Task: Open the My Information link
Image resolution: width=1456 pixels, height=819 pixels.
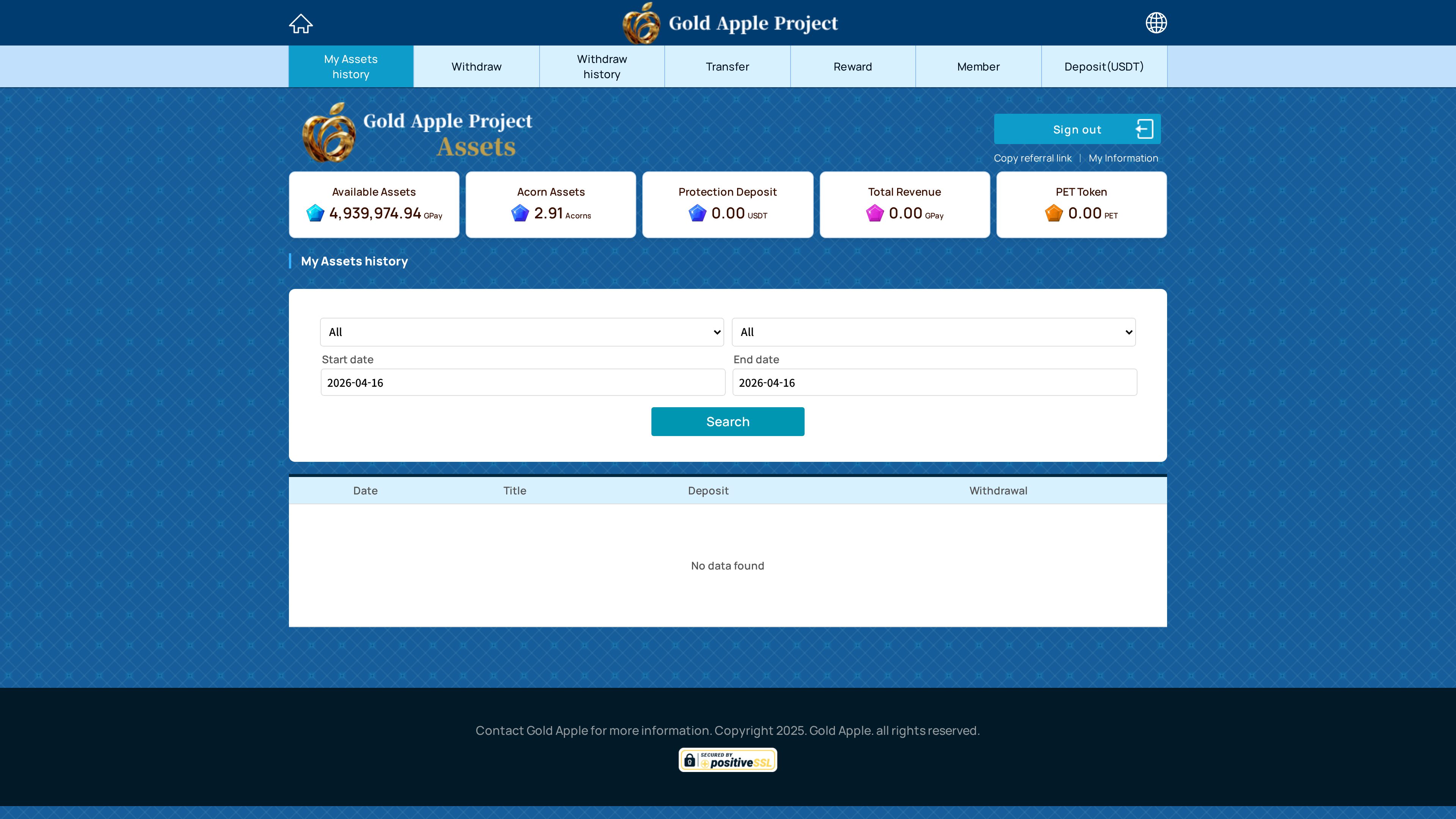Action: tap(1123, 158)
